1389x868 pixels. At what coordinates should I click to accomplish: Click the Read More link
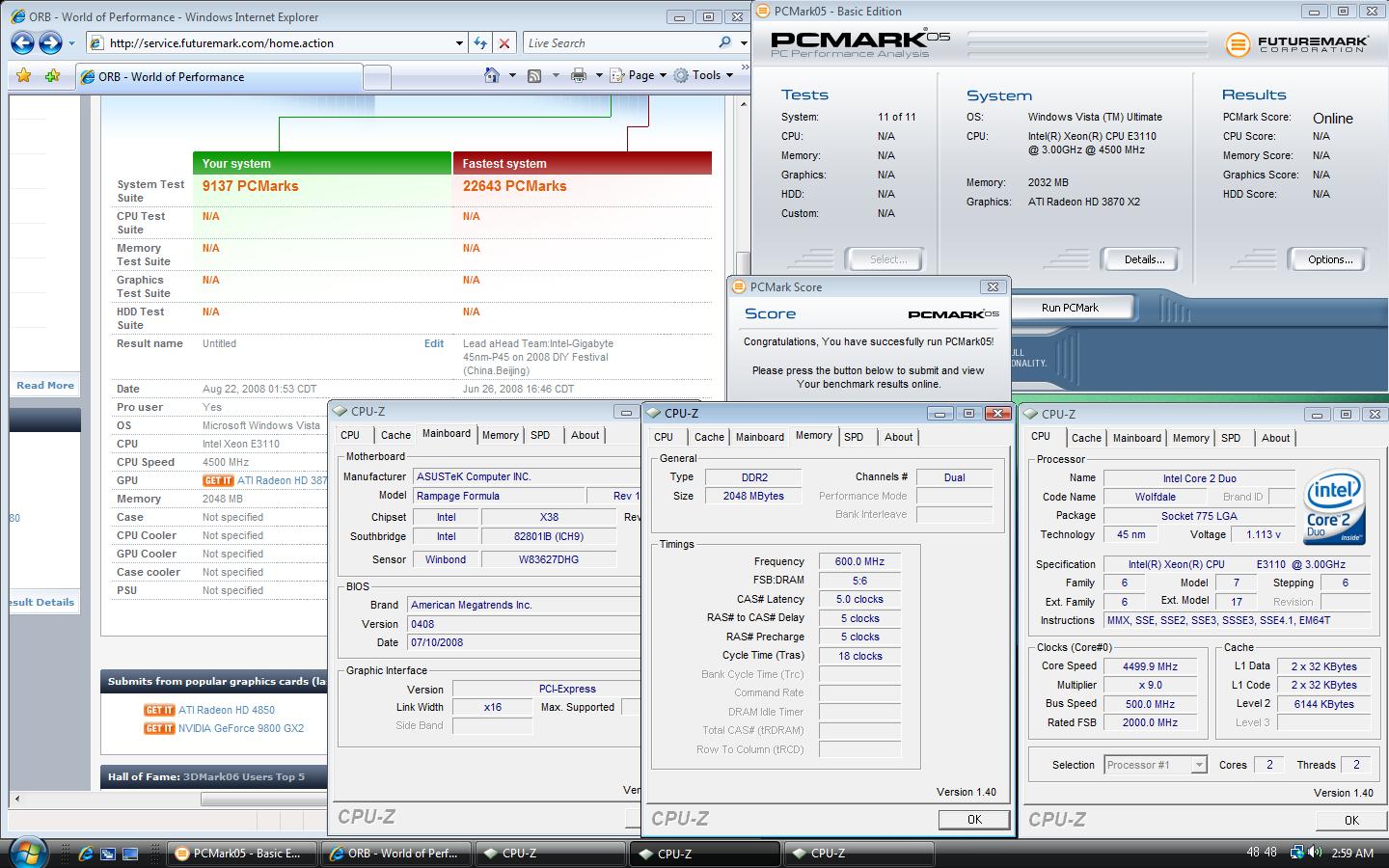pos(45,385)
